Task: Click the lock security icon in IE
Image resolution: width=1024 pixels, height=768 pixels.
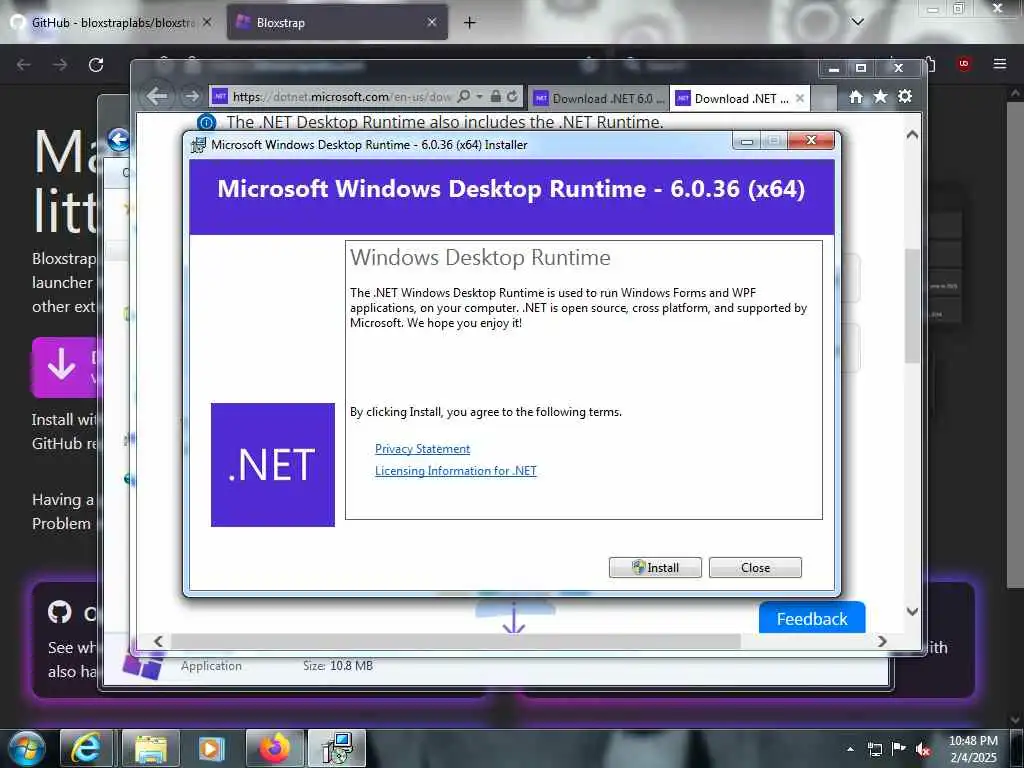Action: tap(496, 97)
